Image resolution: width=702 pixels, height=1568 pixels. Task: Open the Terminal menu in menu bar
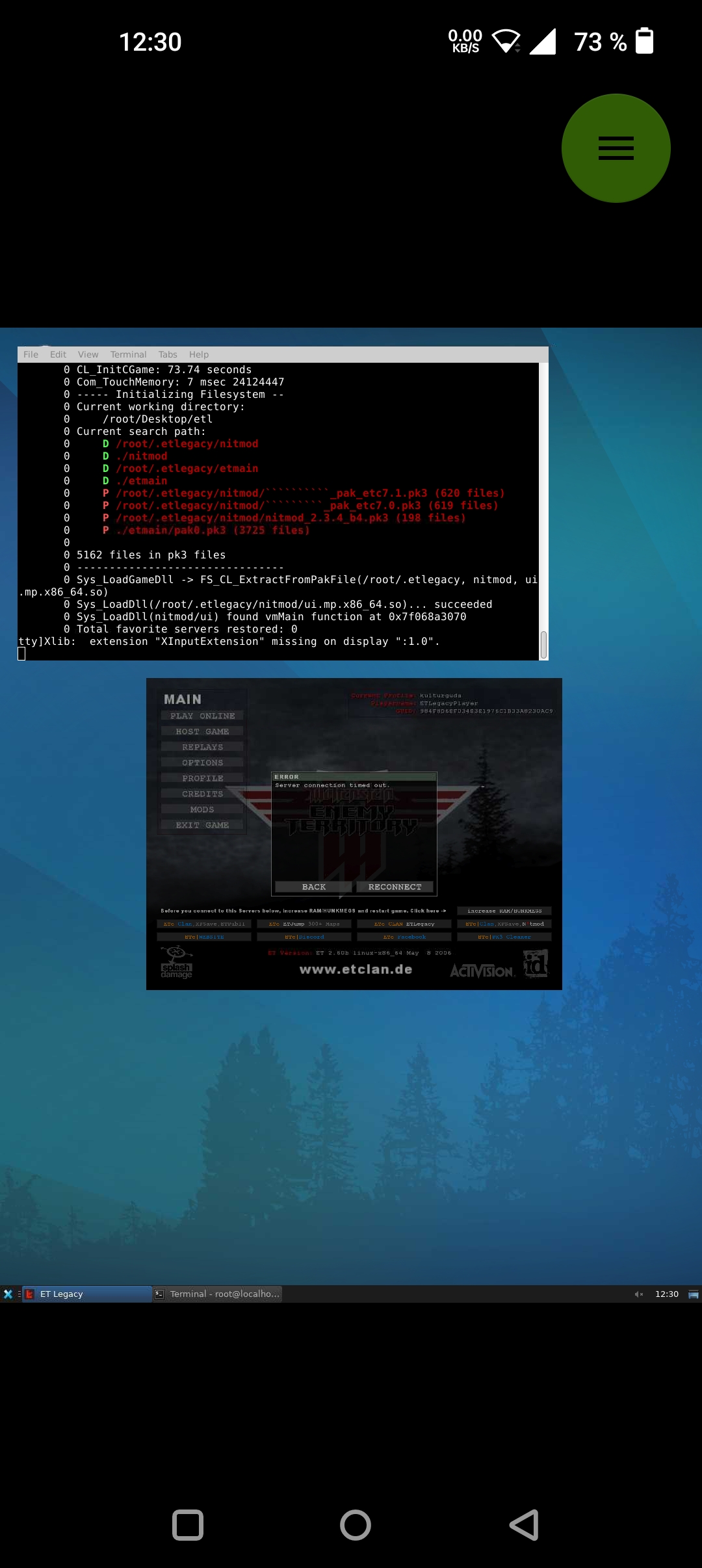click(128, 354)
